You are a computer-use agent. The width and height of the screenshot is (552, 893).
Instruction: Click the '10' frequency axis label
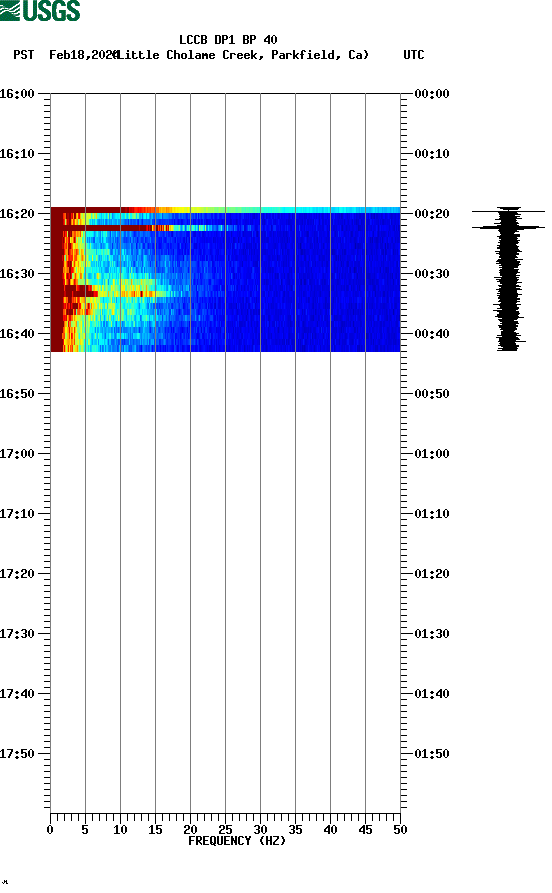pos(120,830)
